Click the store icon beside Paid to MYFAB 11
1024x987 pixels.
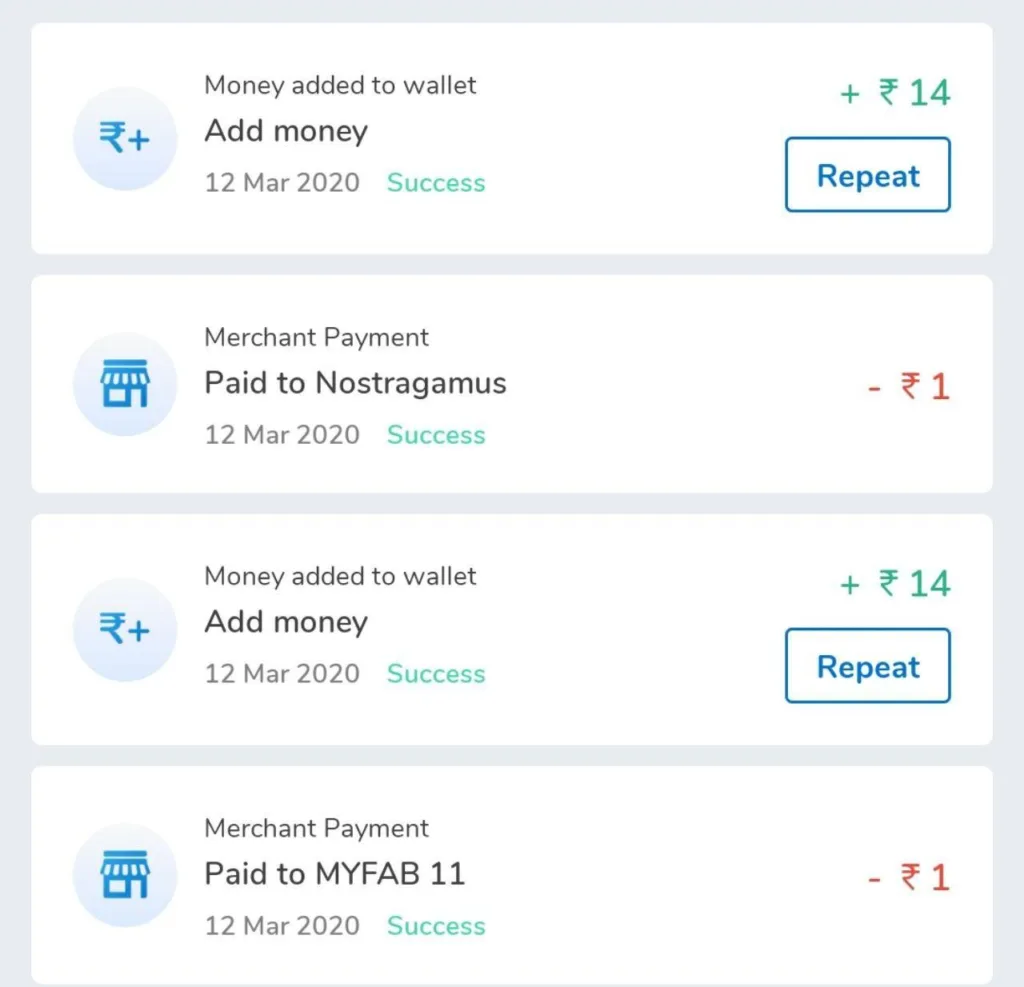pyautogui.click(x=125, y=875)
